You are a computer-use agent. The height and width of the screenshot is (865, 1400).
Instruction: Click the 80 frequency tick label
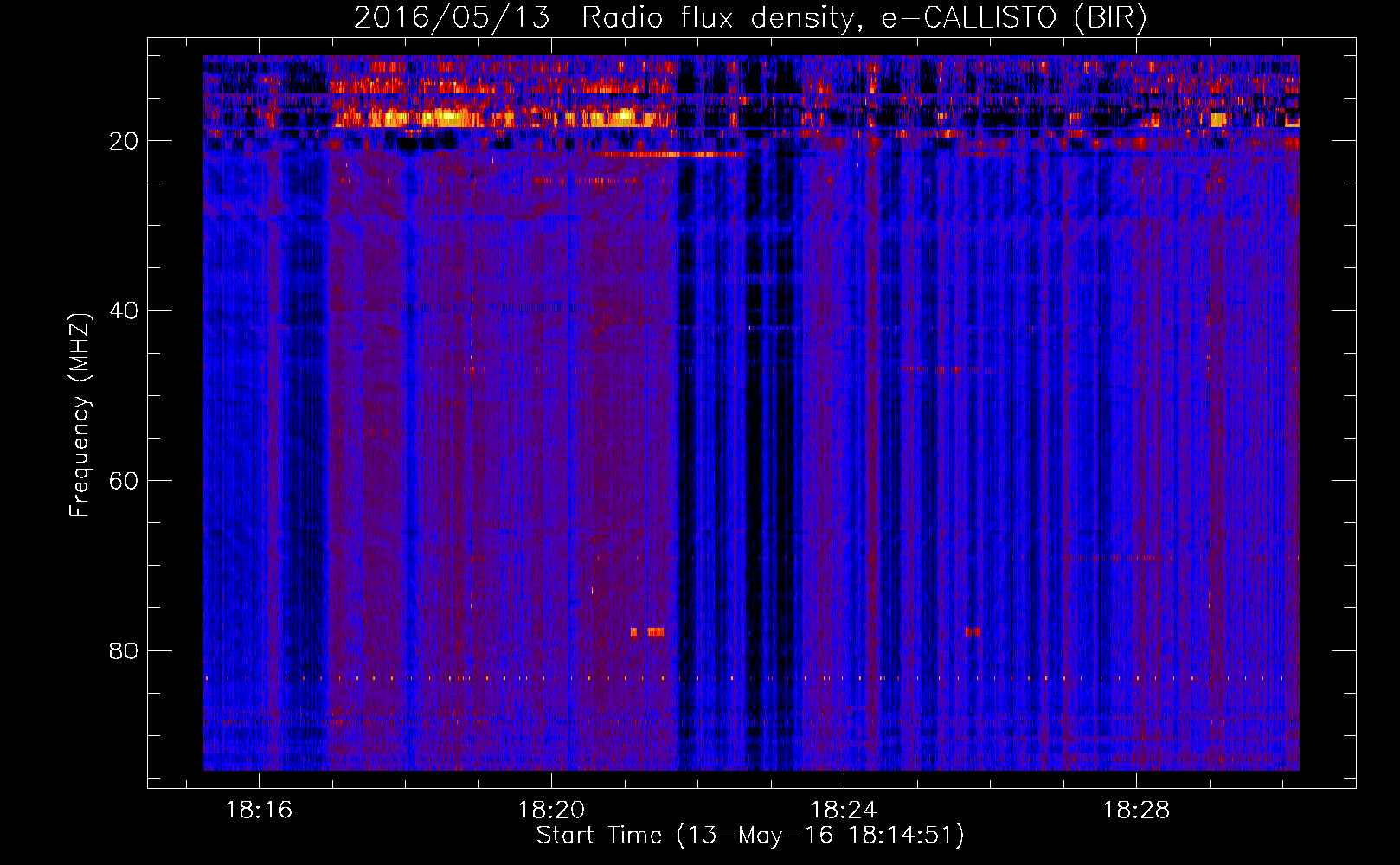(124, 650)
